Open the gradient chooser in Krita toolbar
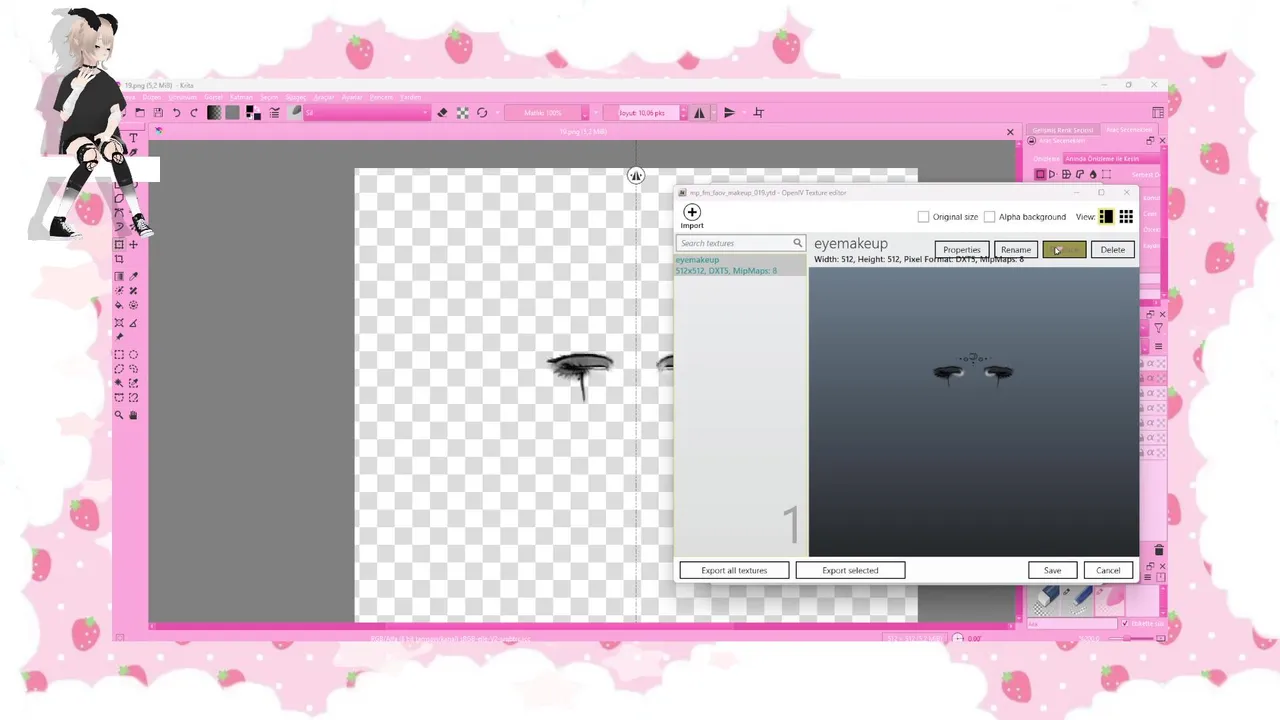 [214, 112]
